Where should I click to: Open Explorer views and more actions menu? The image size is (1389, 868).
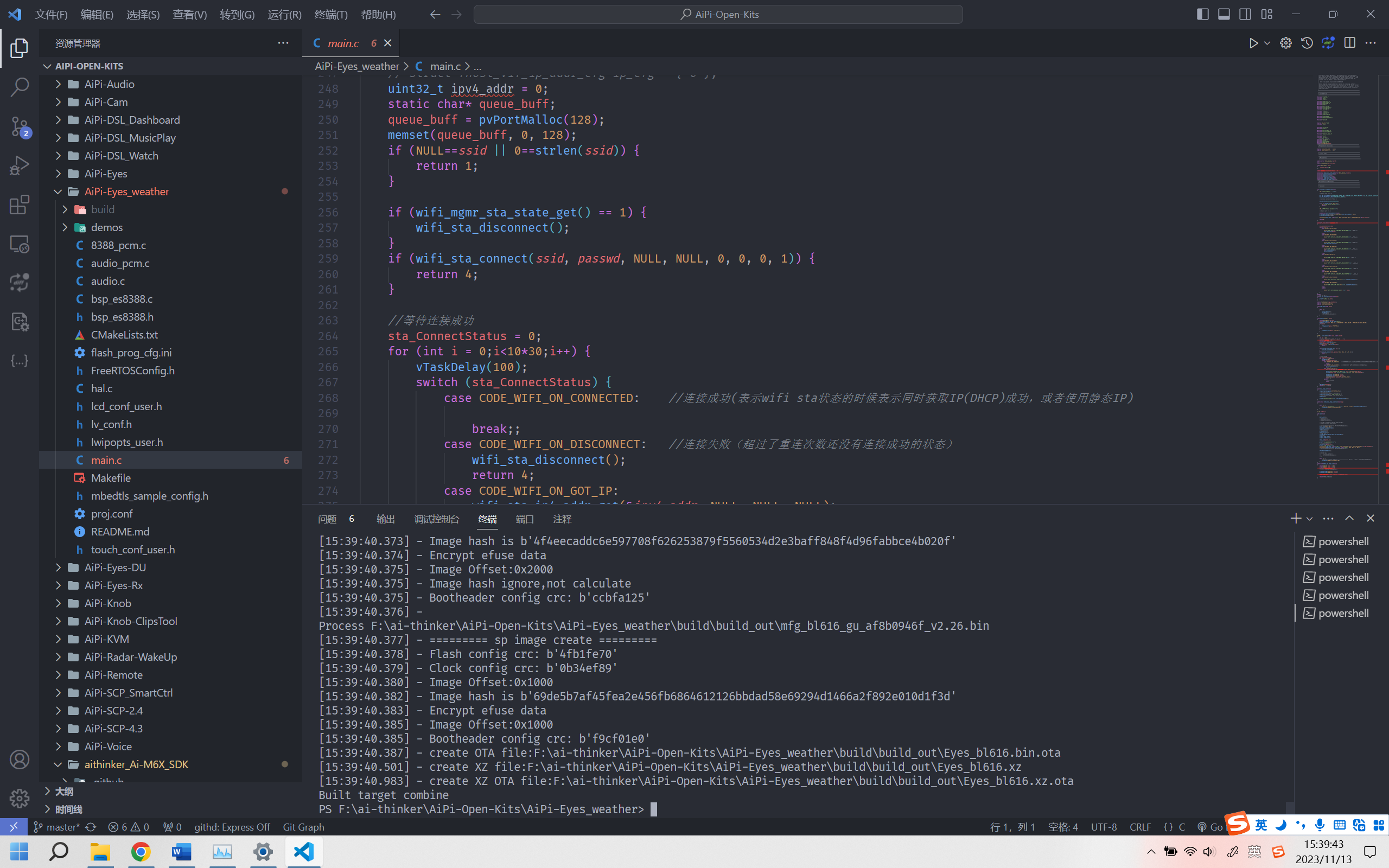(x=283, y=43)
